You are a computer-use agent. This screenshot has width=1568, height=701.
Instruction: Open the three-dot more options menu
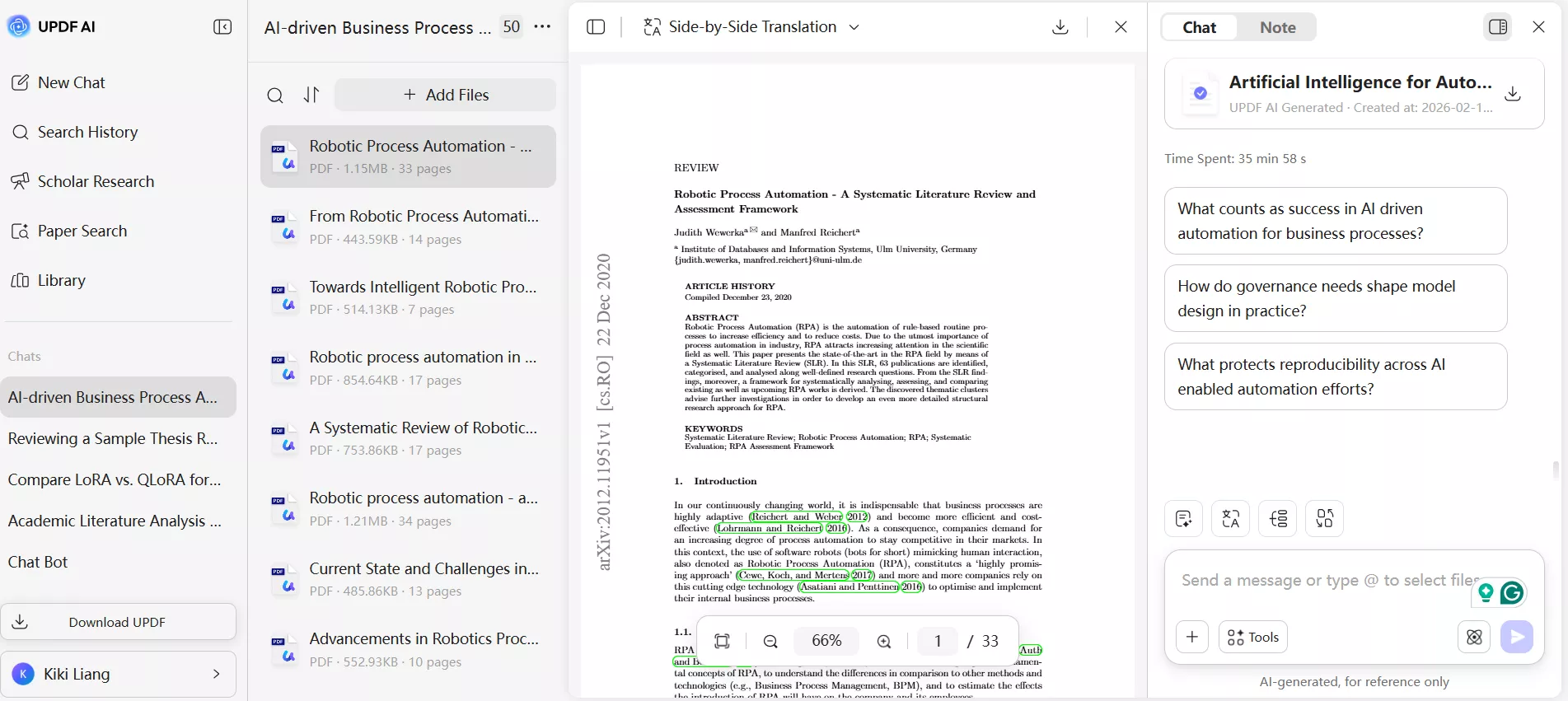(542, 26)
